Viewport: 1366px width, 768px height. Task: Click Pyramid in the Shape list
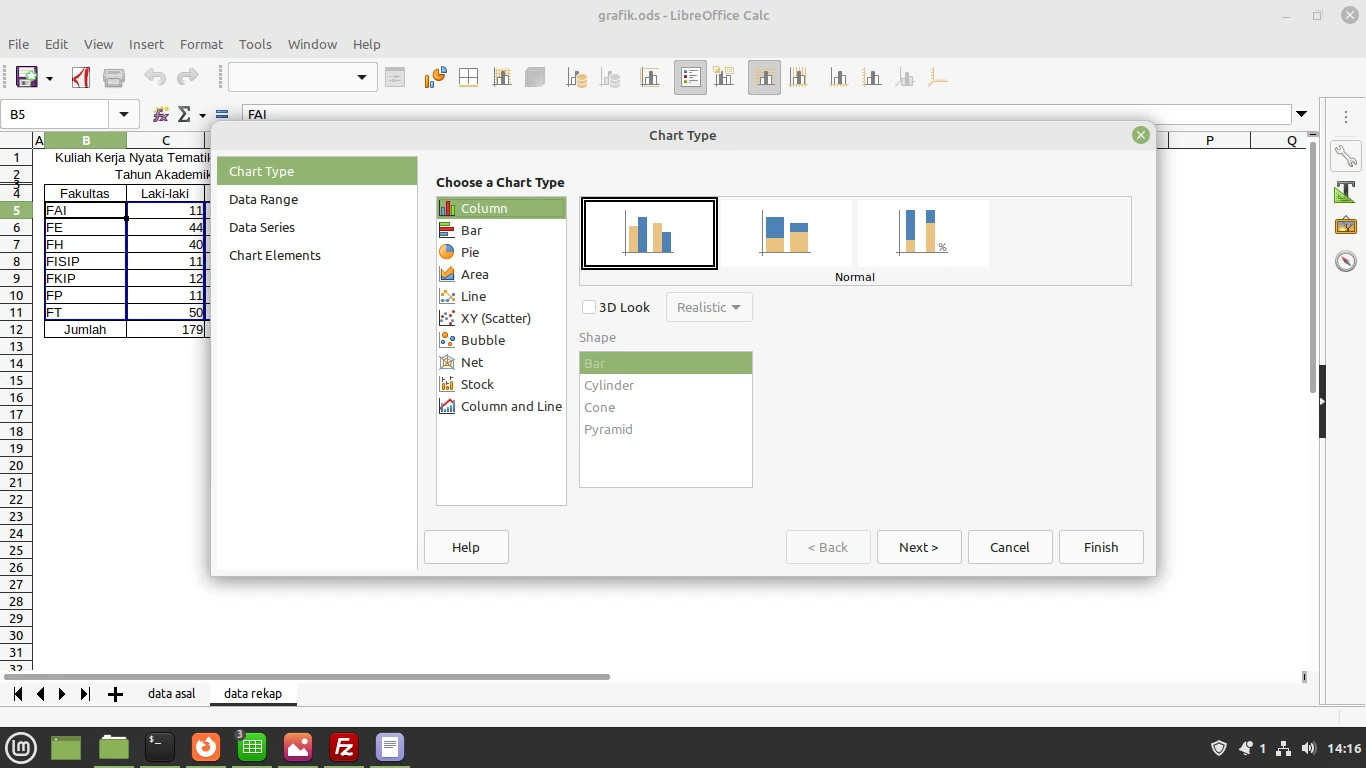pos(665,429)
